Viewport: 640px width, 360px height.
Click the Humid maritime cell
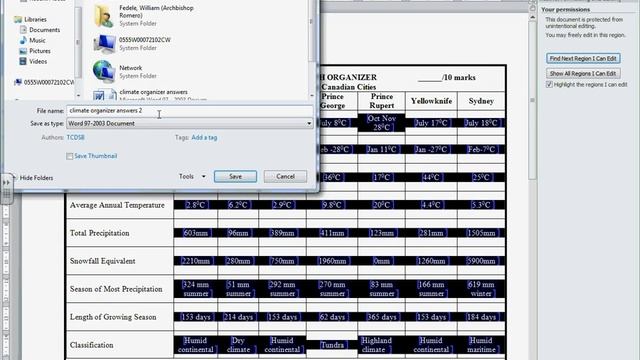click(x=481, y=345)
